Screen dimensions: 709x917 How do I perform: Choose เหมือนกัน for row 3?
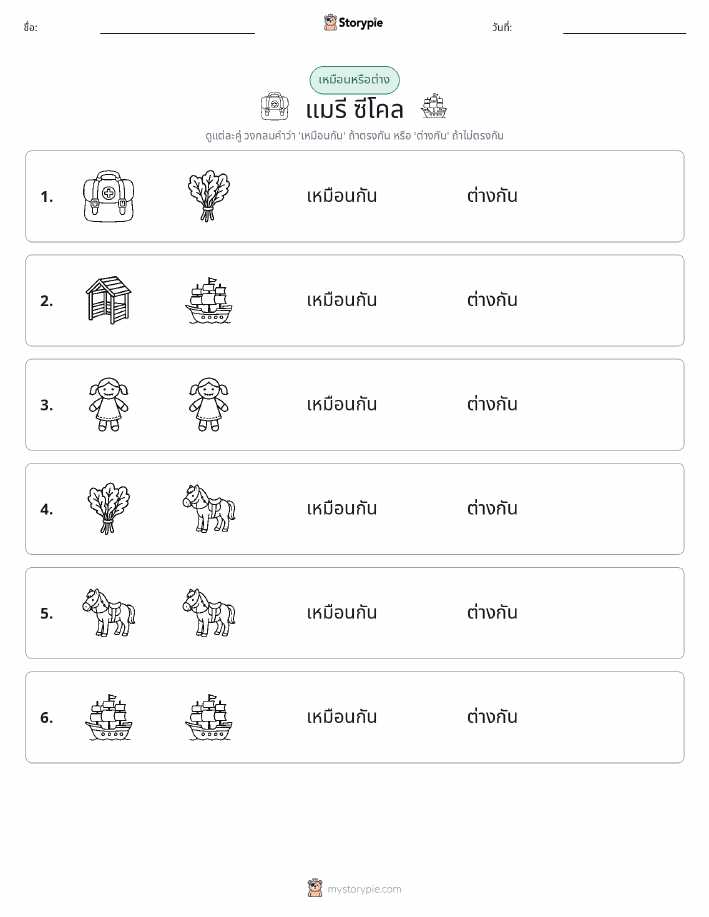[x=342, y=404]
